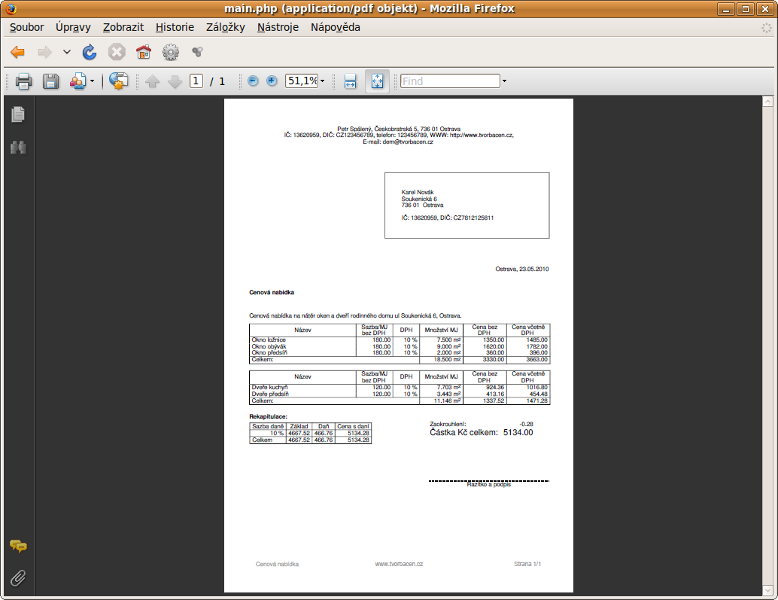This screenshot has width=778, height=600.
Task: Click the stop loading icon
Action: pyautogui.click(x=117, y=52)
